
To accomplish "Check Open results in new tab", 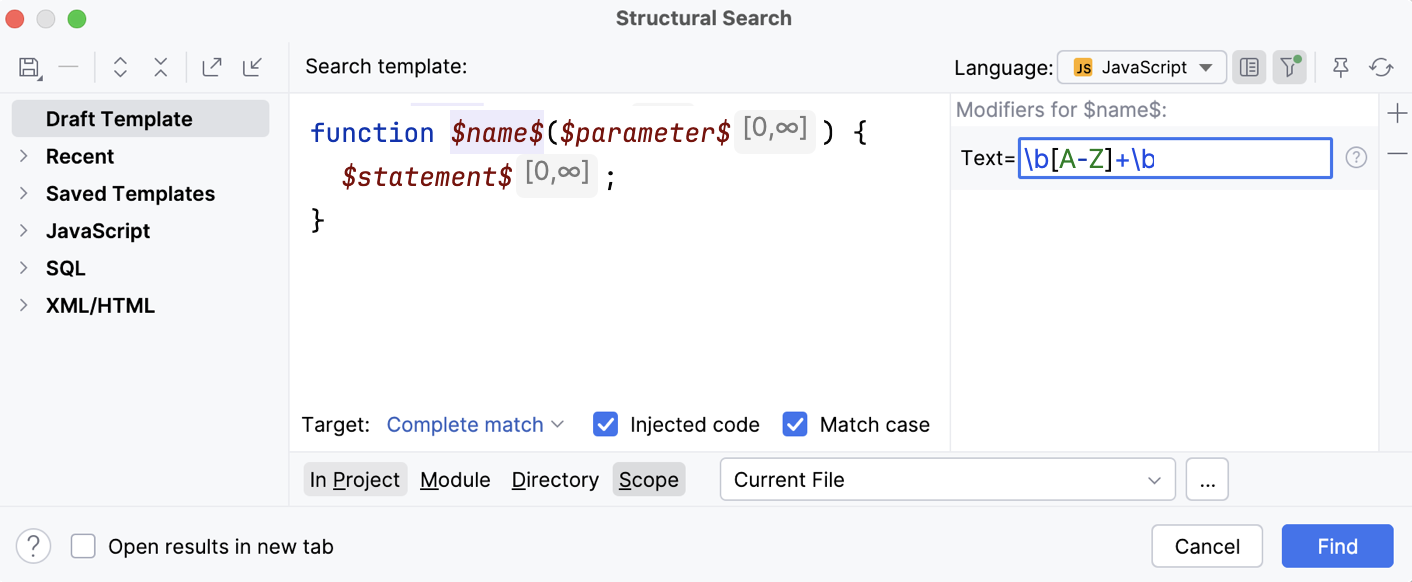I will click(x=83, y=546).
